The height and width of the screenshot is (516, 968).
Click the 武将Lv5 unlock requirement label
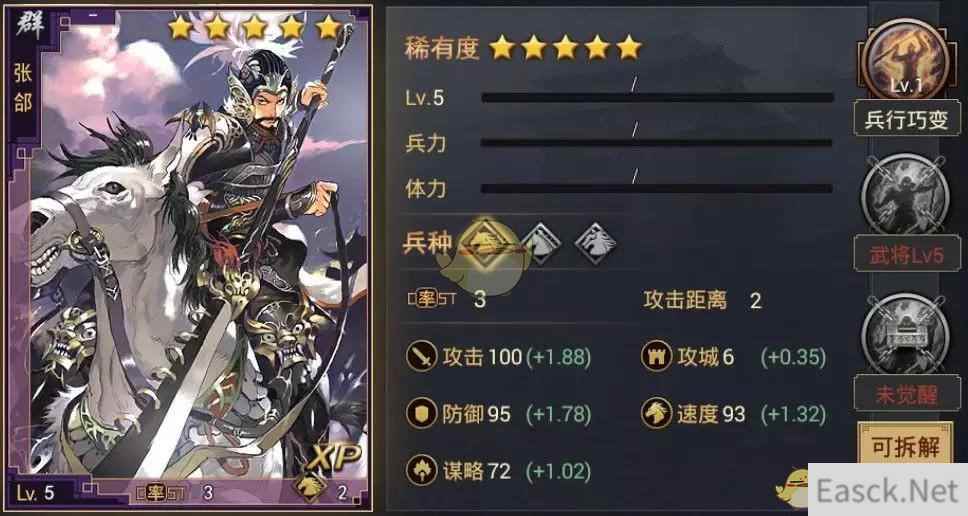click(906, 254)
